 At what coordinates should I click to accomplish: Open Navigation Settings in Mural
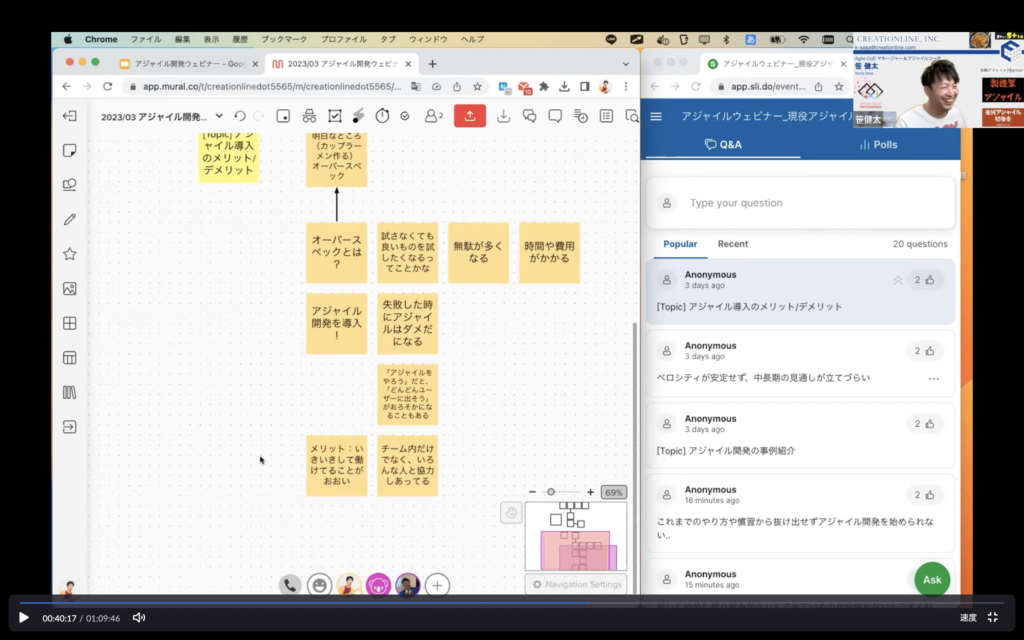click(x=576, y=584)
